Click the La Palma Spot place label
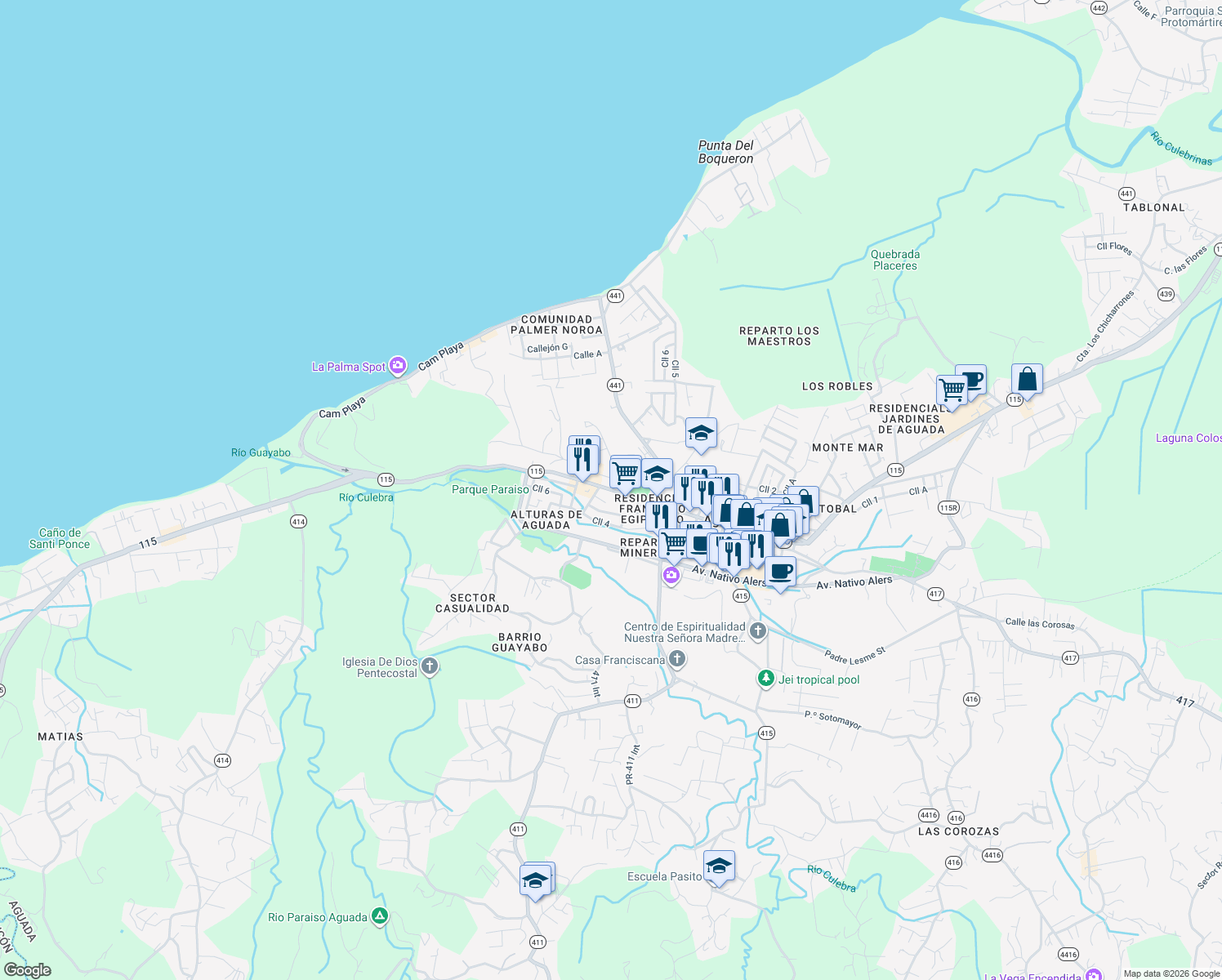 [350, 366]
